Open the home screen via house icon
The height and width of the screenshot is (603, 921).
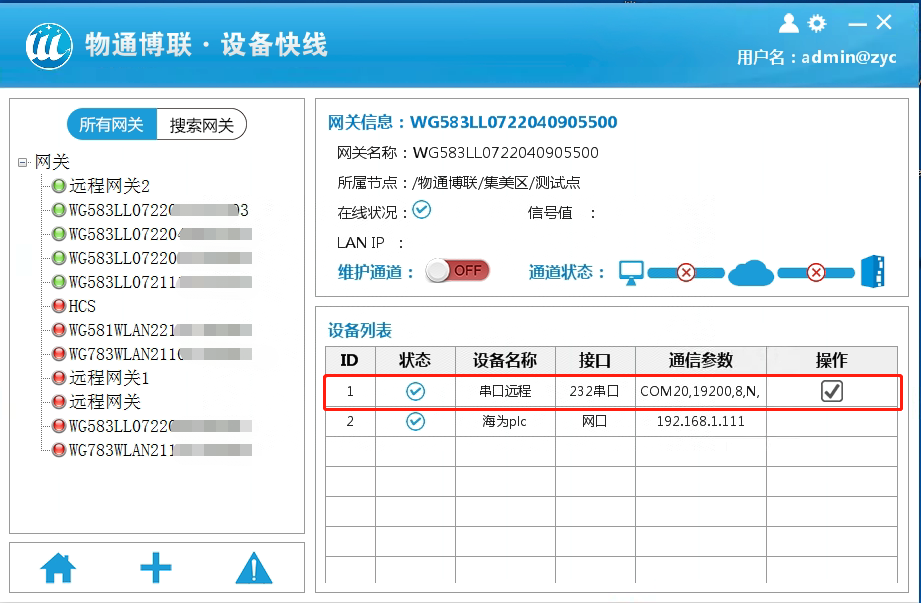(x=58, y=566)
